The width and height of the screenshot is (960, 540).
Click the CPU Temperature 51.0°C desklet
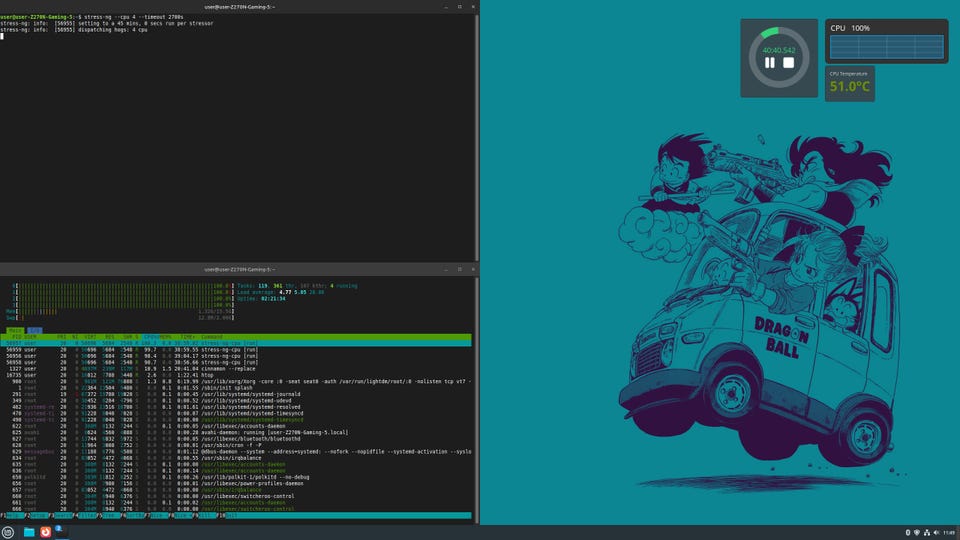click(849, 84)
